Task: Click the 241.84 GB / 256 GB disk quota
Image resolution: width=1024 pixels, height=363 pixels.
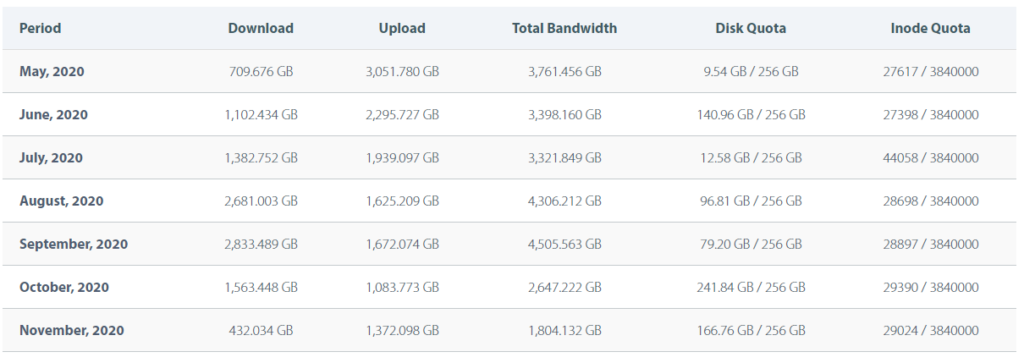Action: pos(750,287)
